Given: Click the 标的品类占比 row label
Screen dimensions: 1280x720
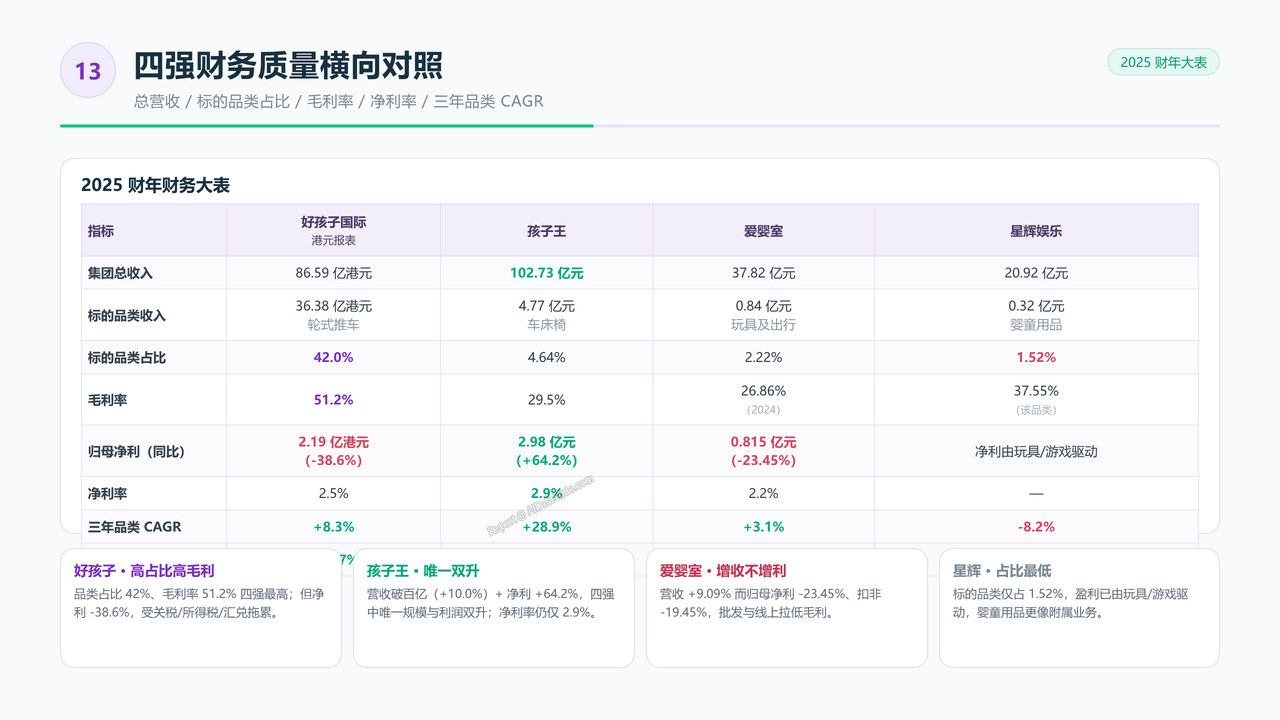Looking at the screenshot, I should 127,357.
